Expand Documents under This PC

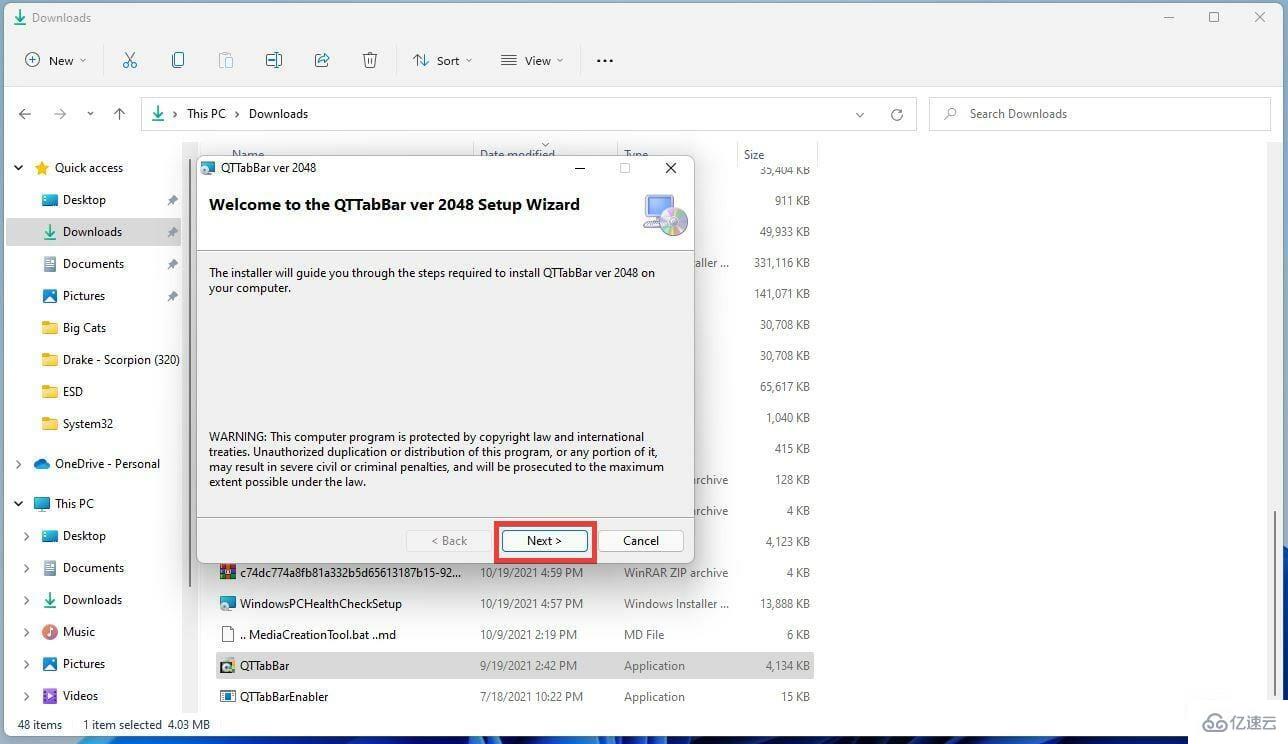tap(27, 568)
